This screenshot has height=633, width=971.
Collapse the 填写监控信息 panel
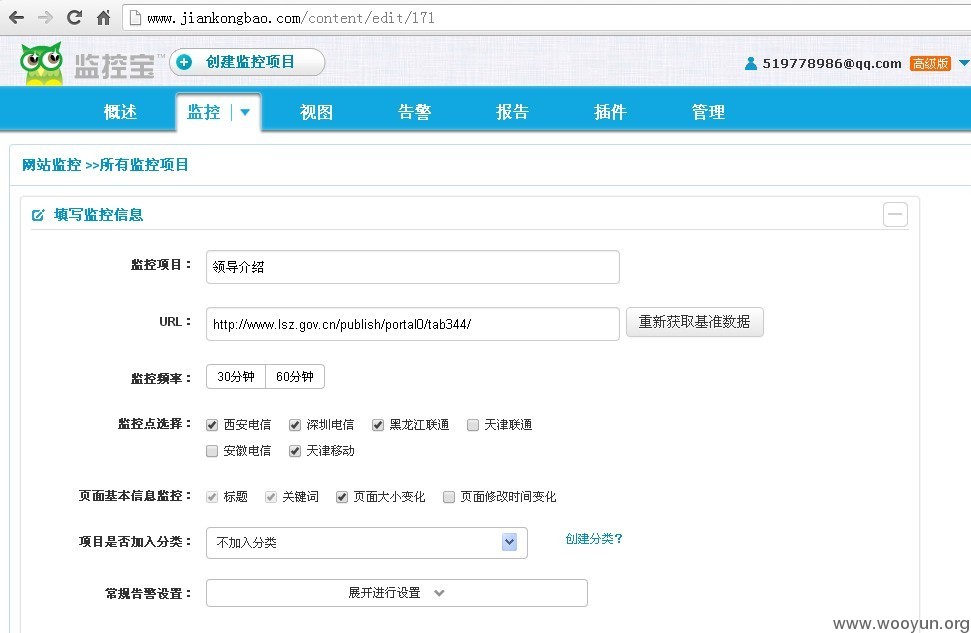(895, 214)
